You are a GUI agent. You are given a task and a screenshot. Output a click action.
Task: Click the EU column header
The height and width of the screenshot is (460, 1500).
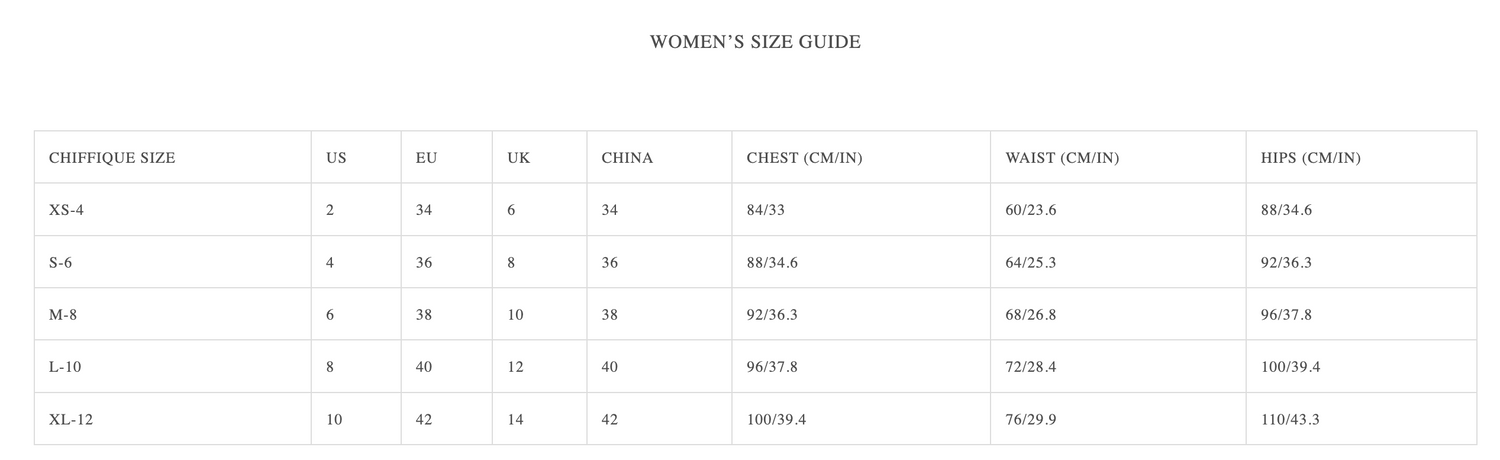pyautogui.click(x=426, y=158)
